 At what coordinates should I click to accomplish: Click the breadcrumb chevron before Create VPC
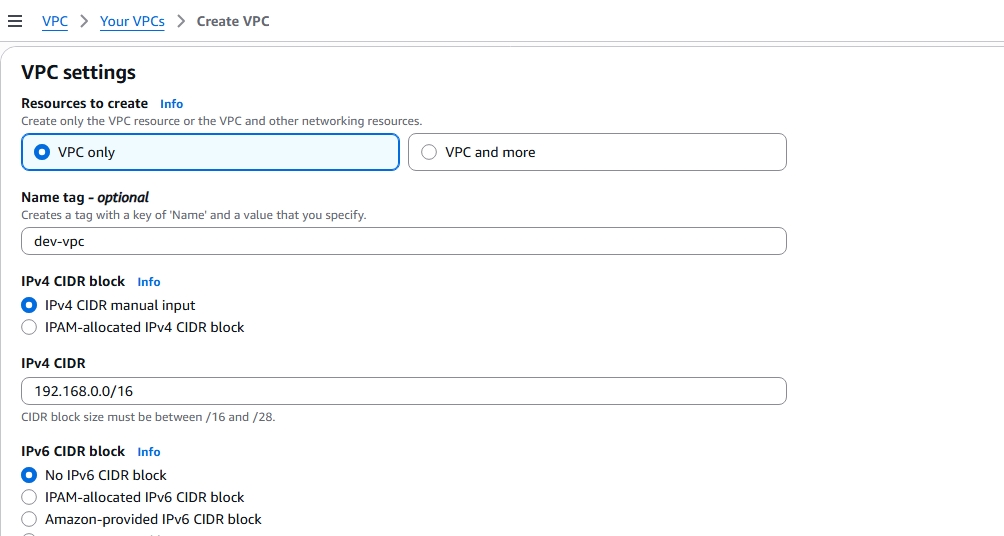click(x=181, y=21)
